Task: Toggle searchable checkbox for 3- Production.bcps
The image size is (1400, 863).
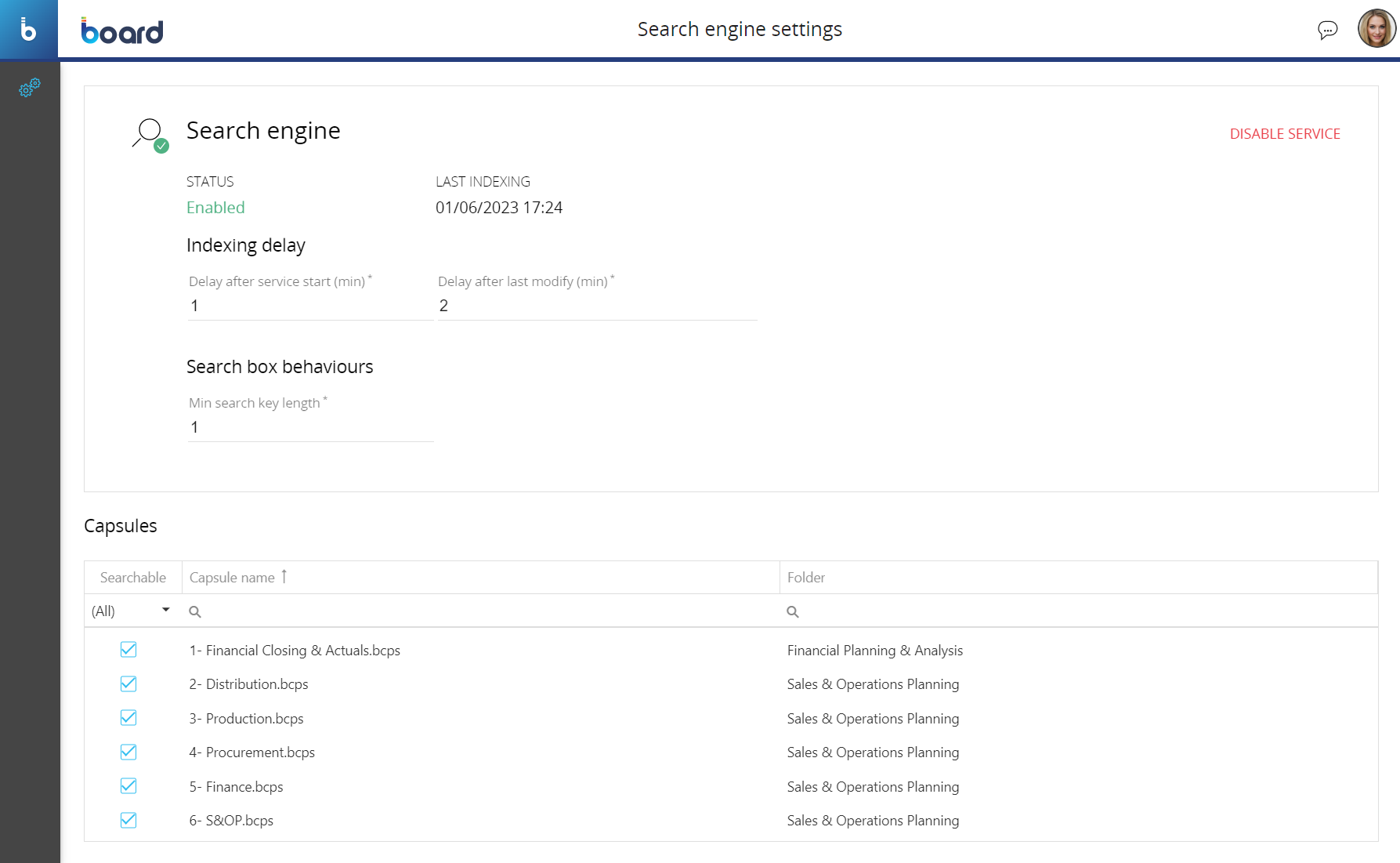Action: [128, 718]
